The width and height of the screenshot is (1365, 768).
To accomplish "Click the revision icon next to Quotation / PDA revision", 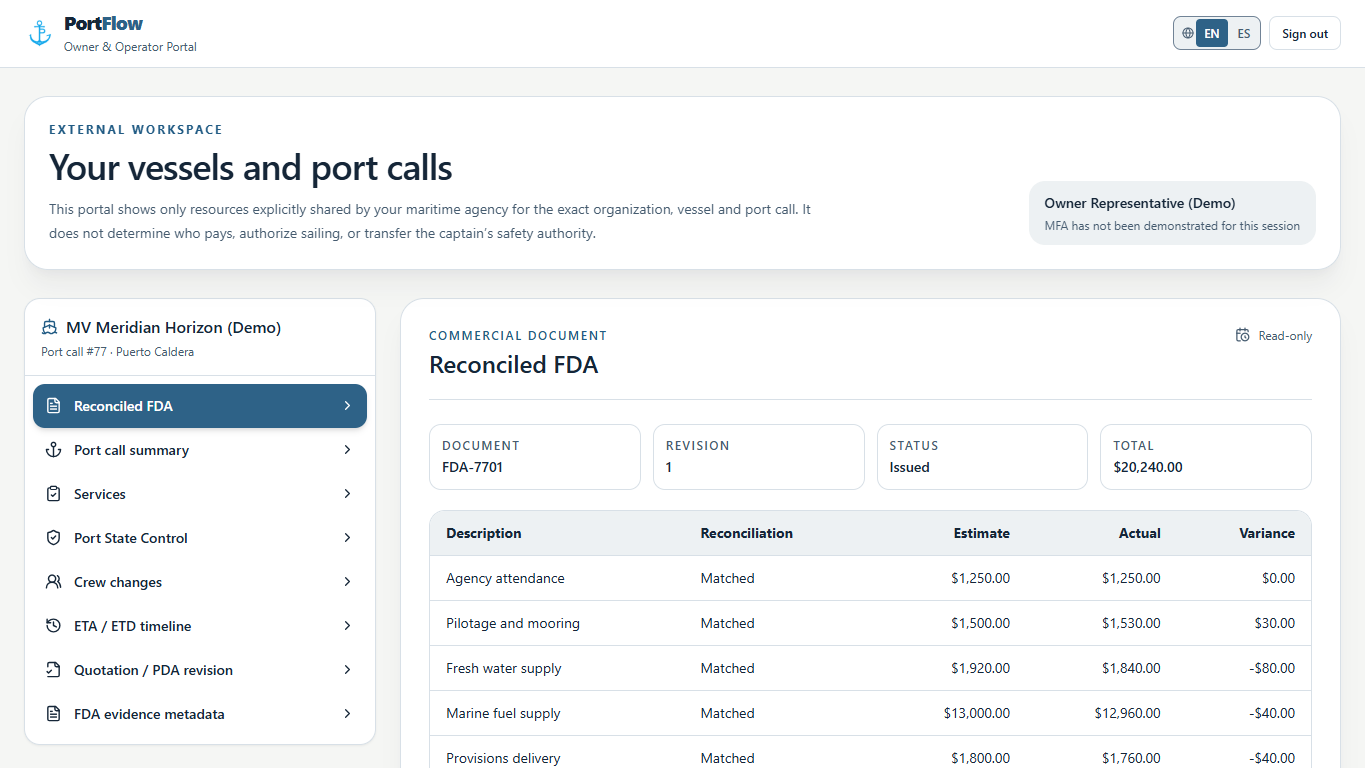I will point(54,670).
